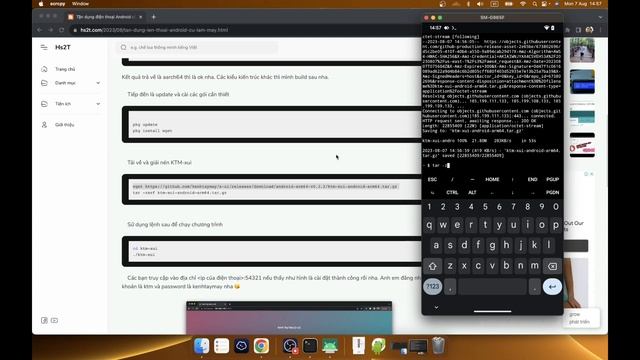640x360 pixels.
Task: Tap the ?123 symbols key
Action: pyautogui.click(x=433, y=287)
